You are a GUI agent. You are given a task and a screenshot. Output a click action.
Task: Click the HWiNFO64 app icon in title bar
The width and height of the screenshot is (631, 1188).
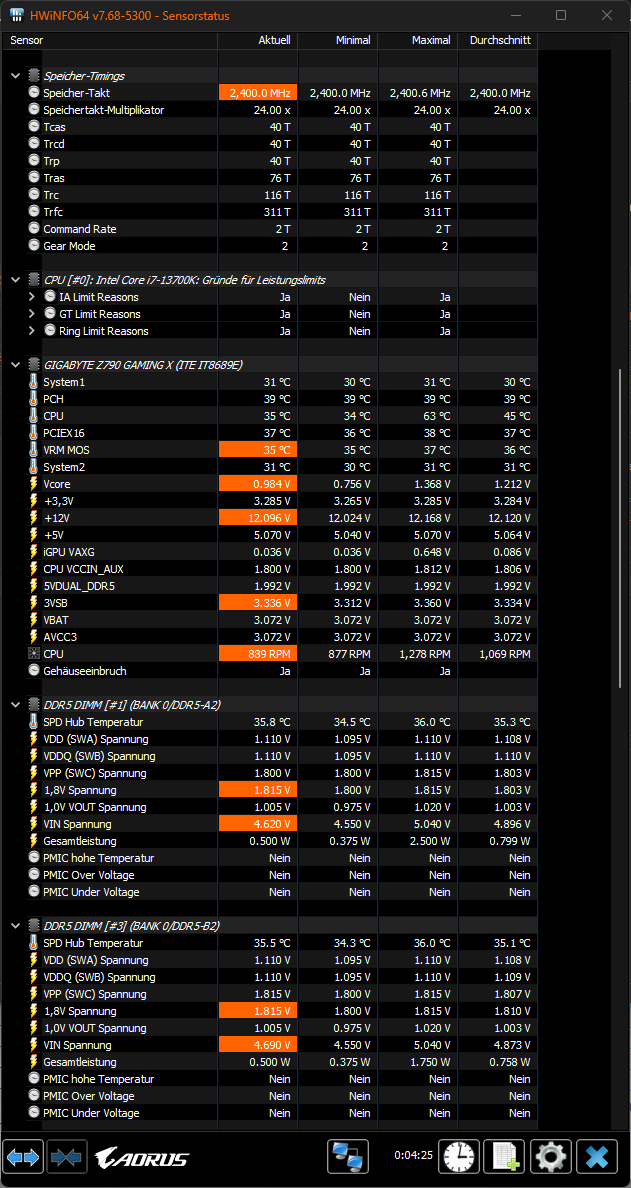16,15
